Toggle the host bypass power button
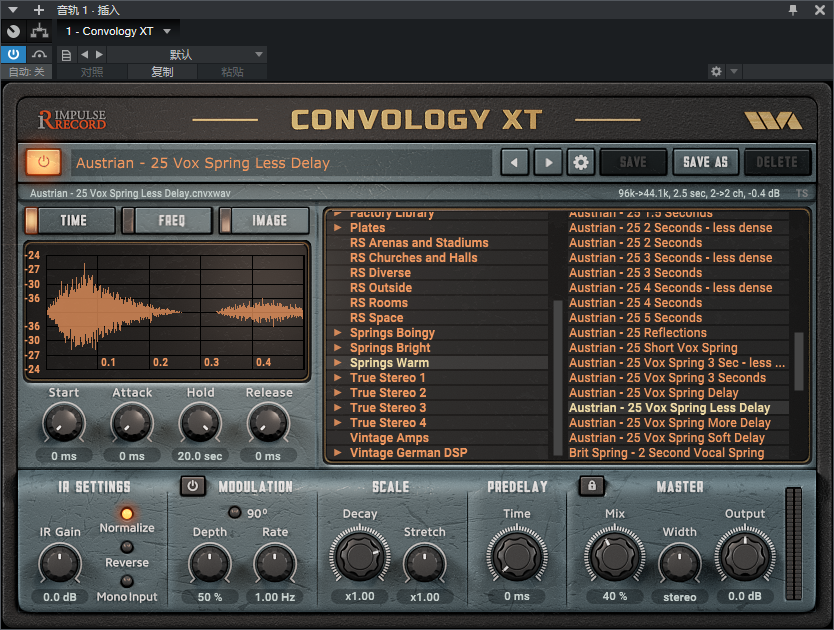Viewport: 834px width, 630px height. (x=13, y=54)
